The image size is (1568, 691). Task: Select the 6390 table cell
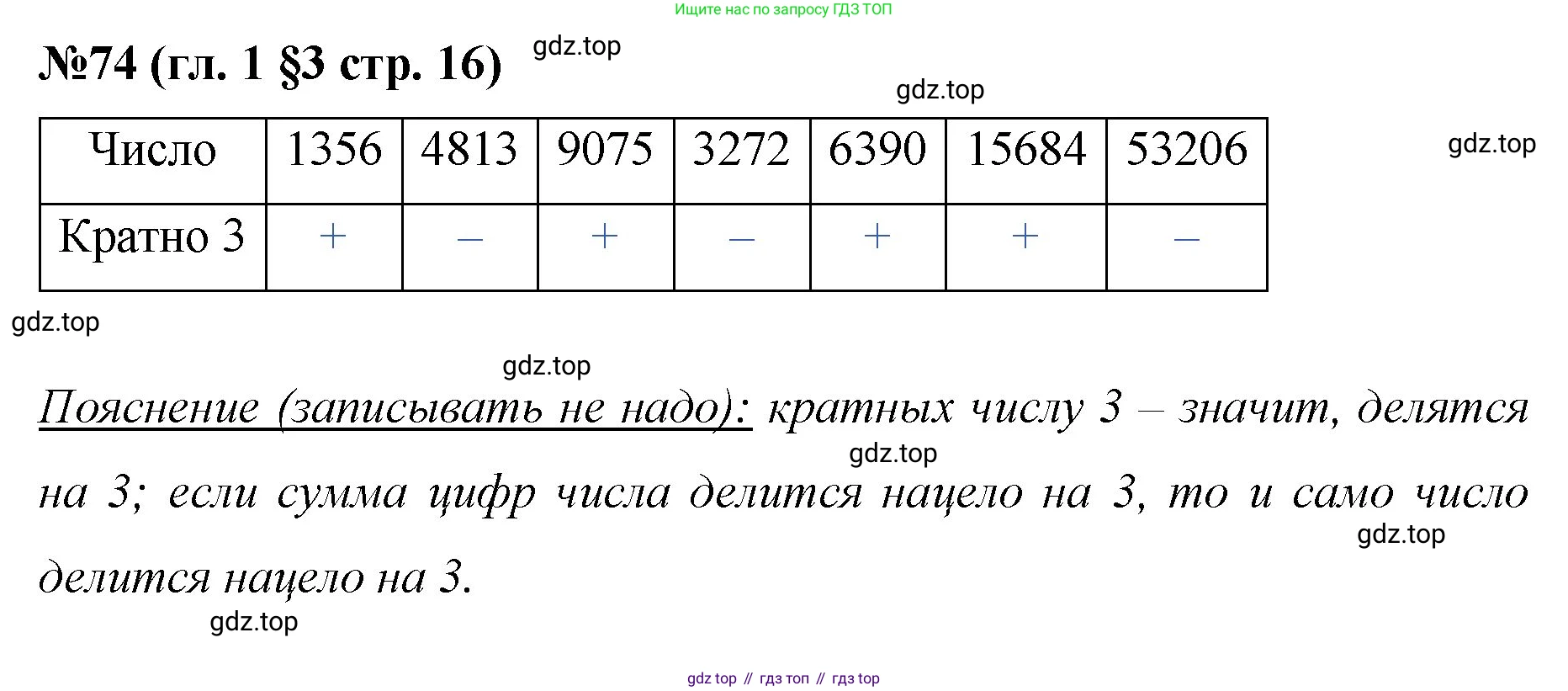[x=877, y=150]
